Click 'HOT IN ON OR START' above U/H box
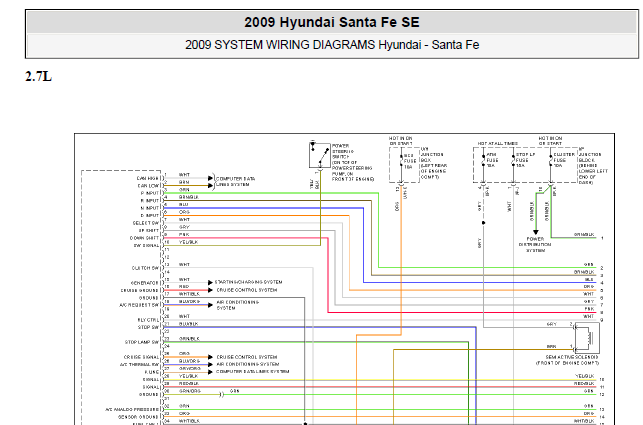This screenshot has height=425, width=643. [401, 141]
